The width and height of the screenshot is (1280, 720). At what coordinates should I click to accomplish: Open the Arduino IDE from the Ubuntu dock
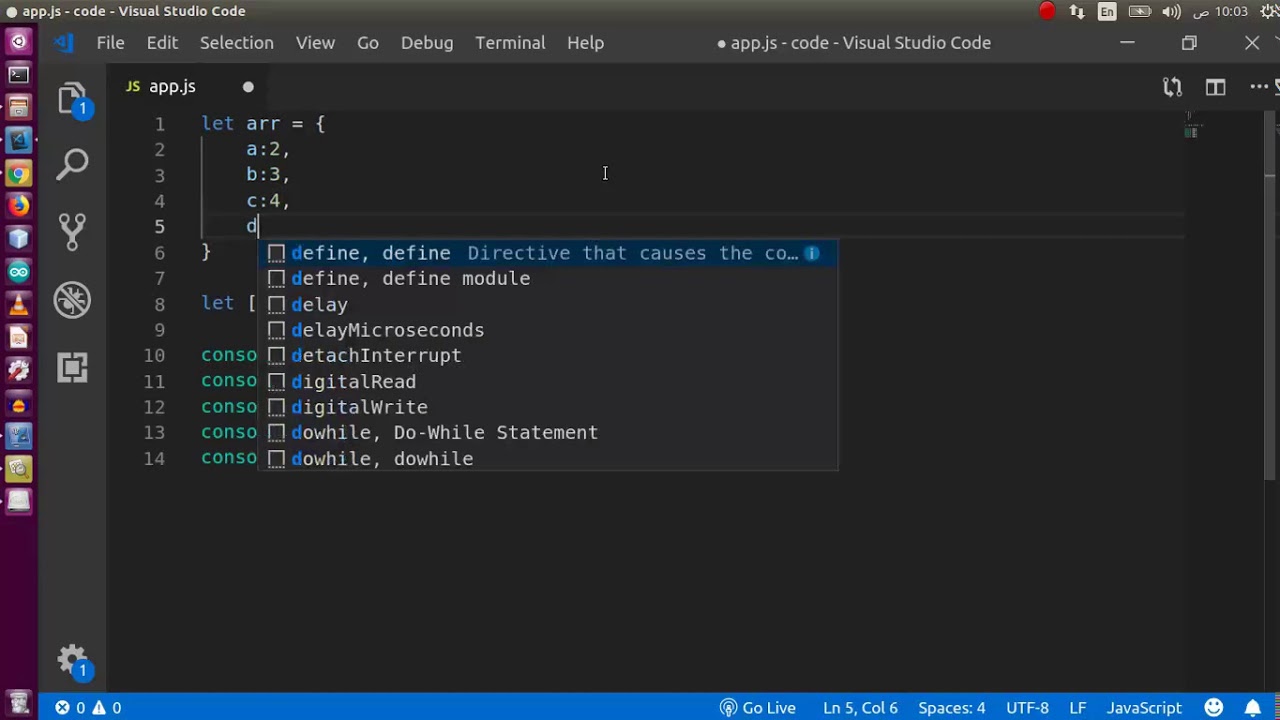[18, 271]
